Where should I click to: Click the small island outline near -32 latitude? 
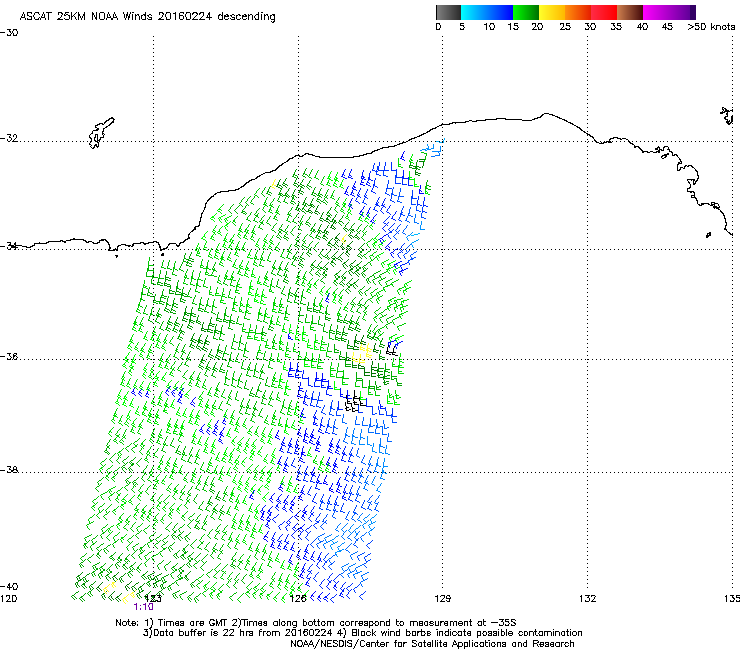(101, 133)
